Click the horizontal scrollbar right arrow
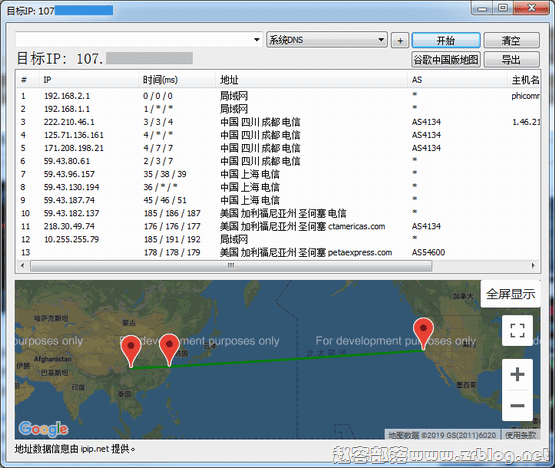Screen dimensions: 555x468 coord(533,266)
